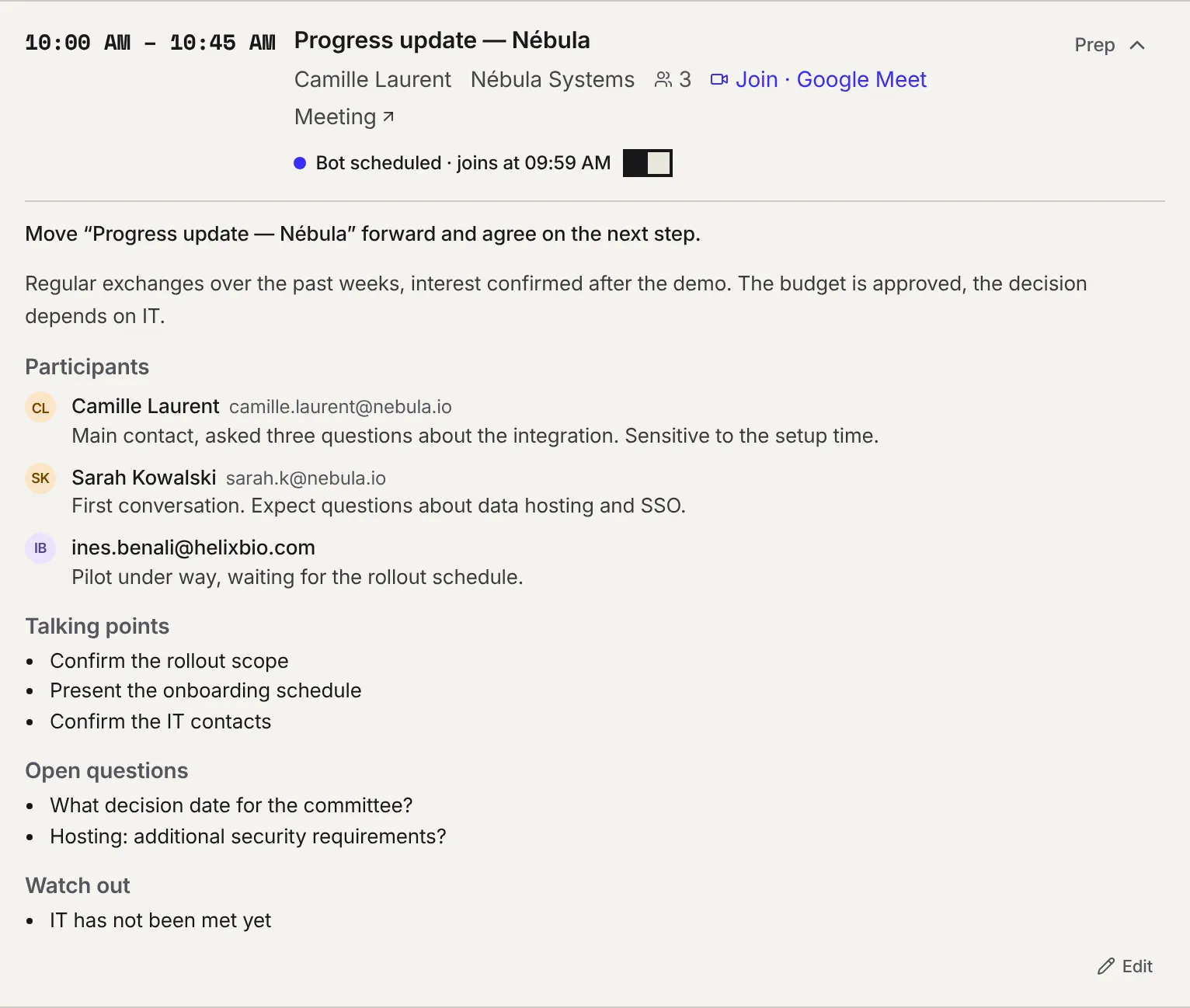Click the "Regular exchanges over the past weeks" paragraph

click(556, 300)
